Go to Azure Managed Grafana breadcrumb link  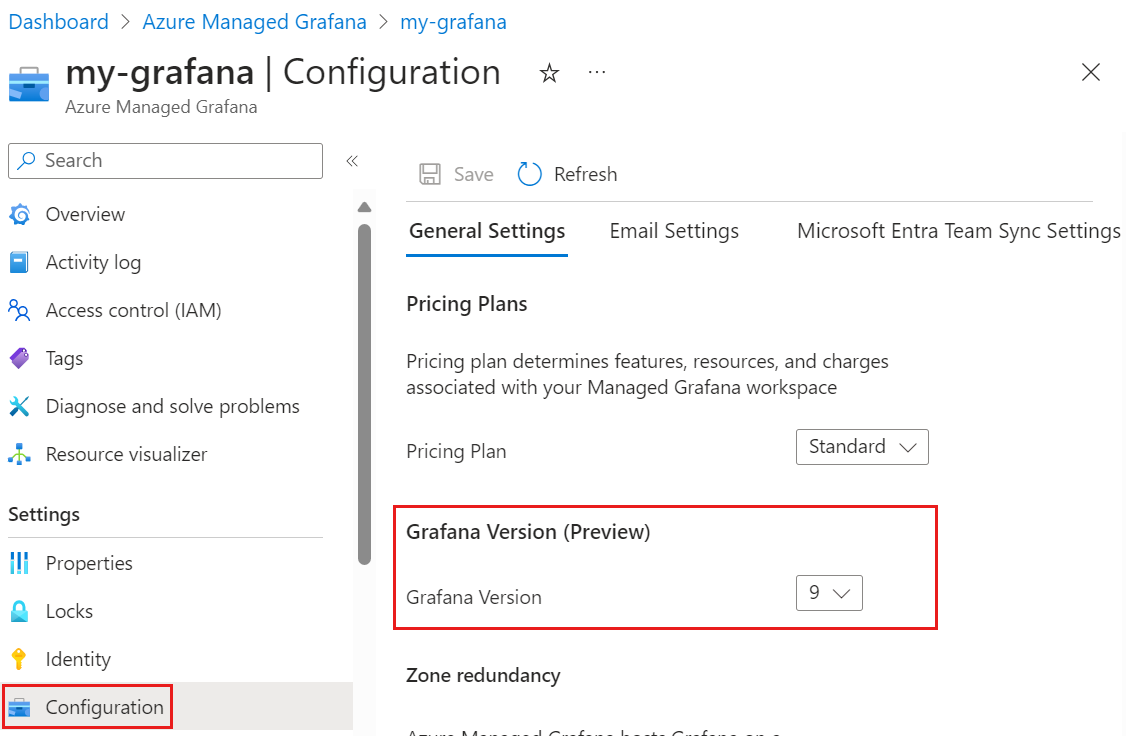click(x=254, y=21)
